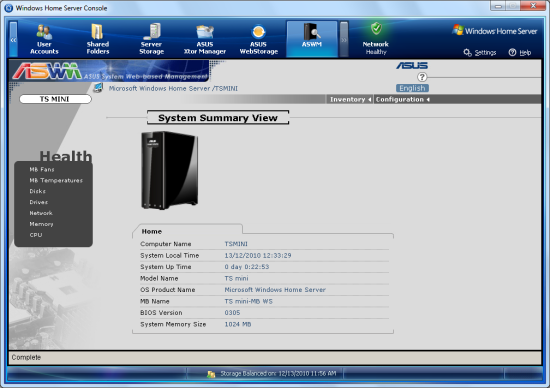Minimize the Windows Home Server Console window
Image resolution: width=550 pixels, height=388 pixels.
click(498, 5)
